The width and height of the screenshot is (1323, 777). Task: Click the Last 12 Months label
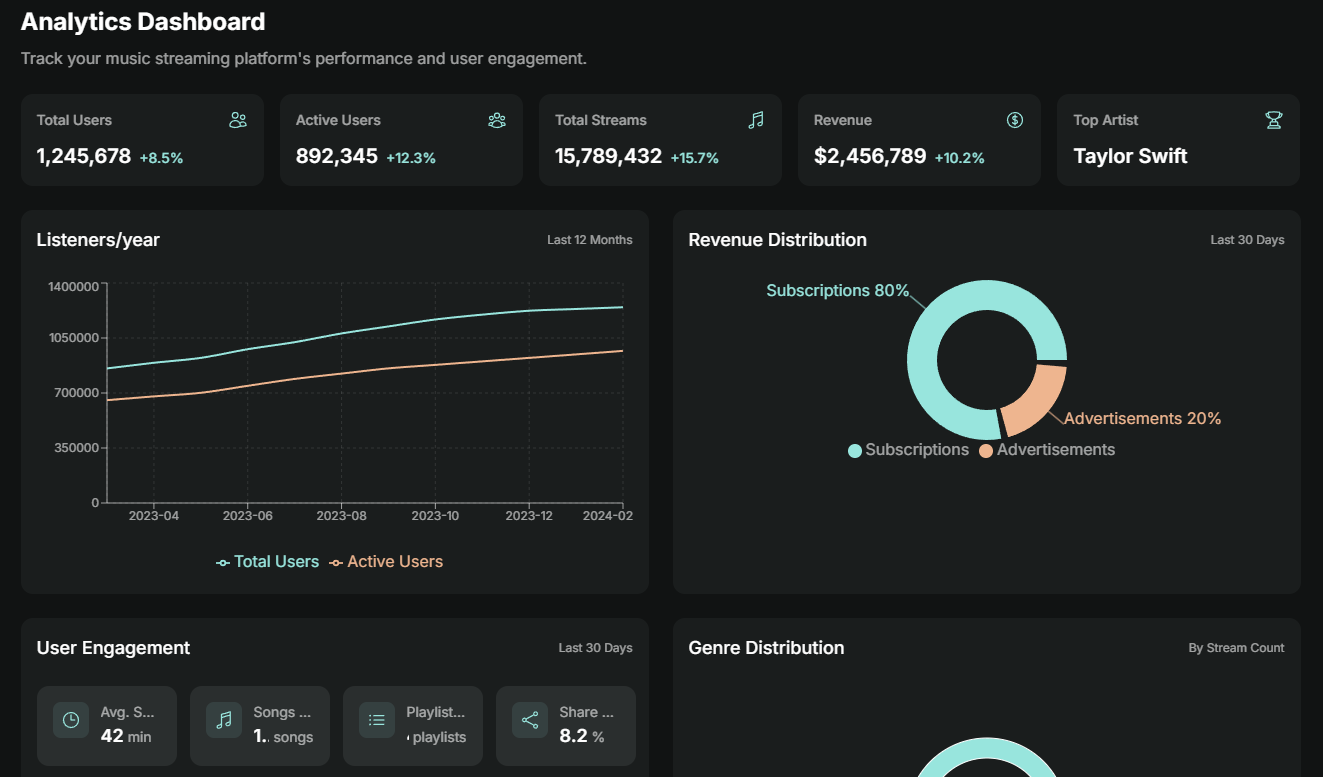590,240
